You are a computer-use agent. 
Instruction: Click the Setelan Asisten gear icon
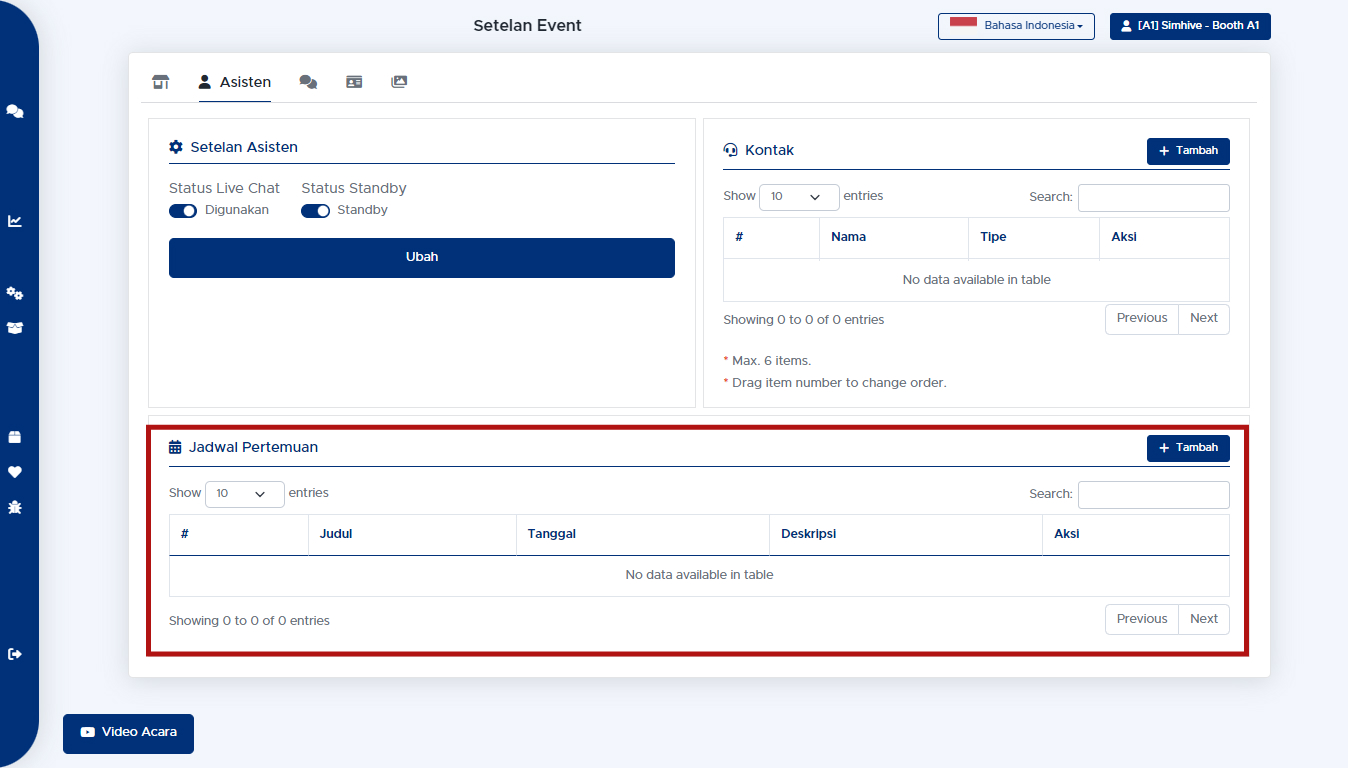pyautogui.click(x=176, y=147)
